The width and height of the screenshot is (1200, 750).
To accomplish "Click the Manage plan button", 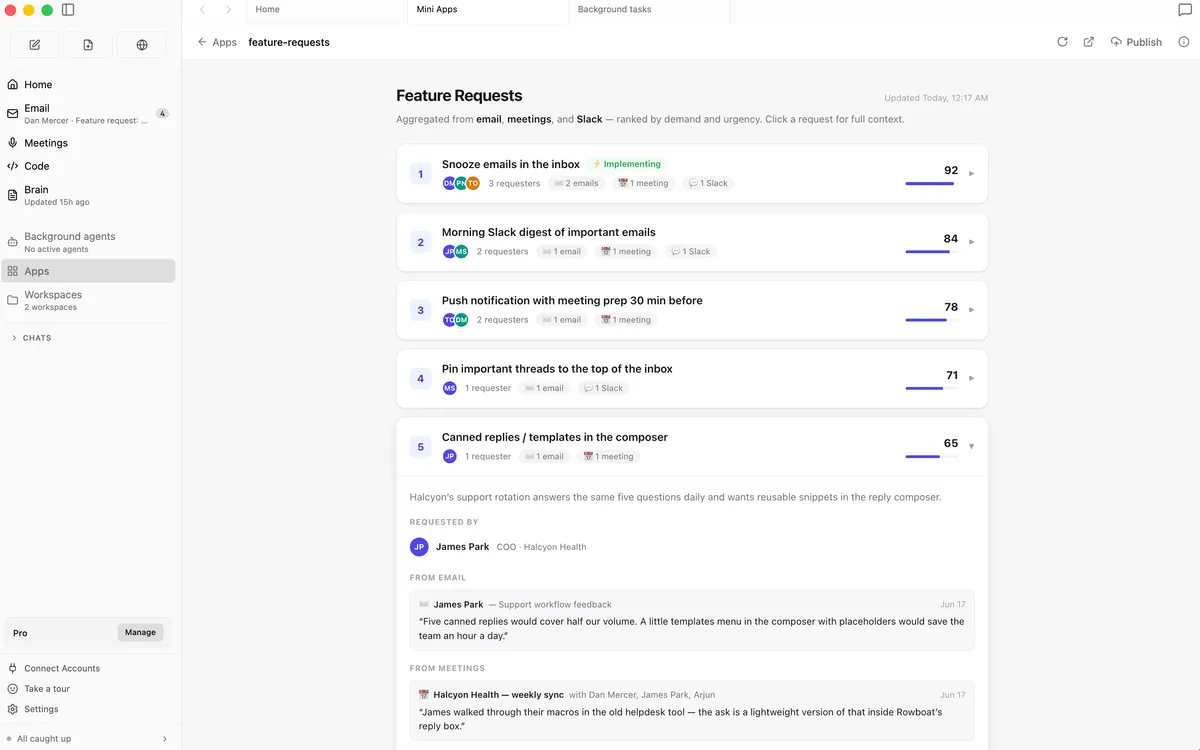I will coord(140,632).
